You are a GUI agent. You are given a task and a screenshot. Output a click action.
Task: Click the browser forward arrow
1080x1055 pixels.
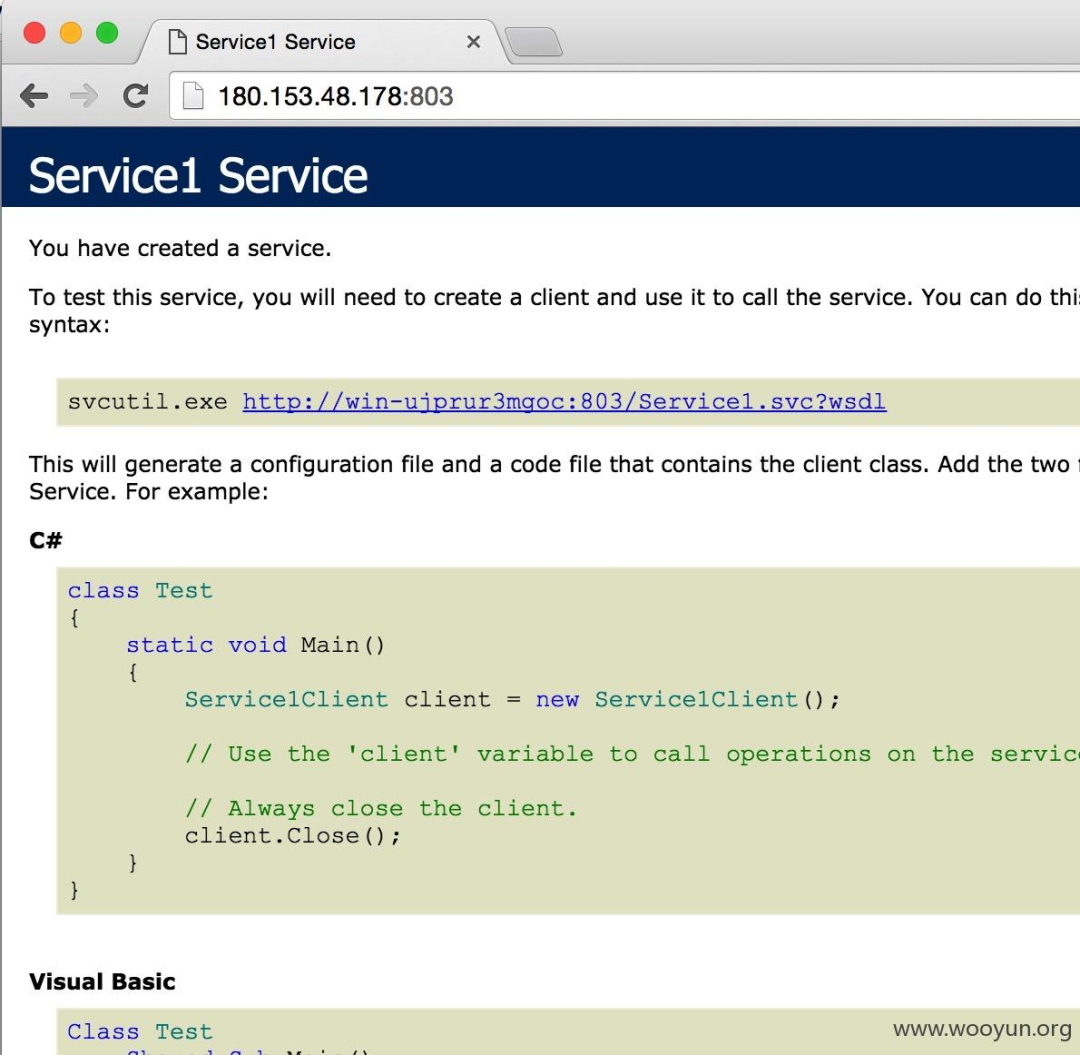tap(83, 96)
